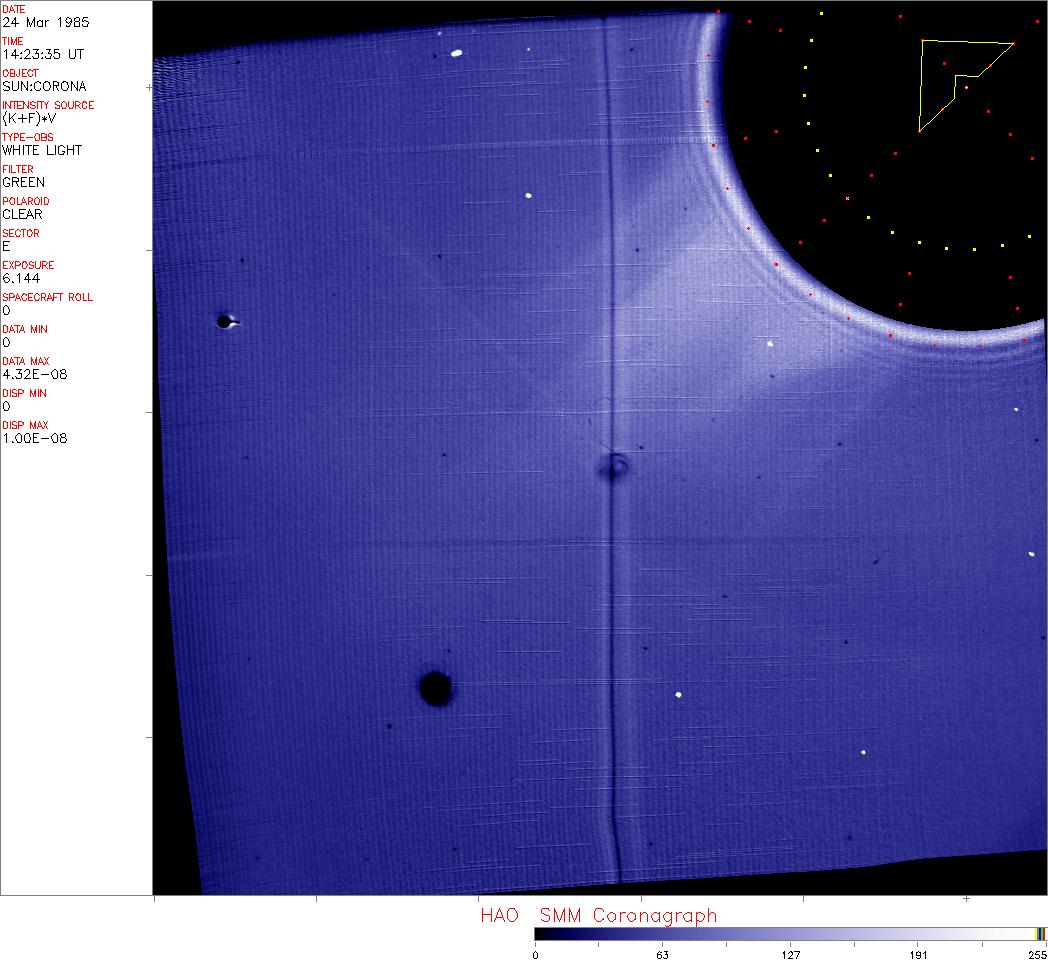Click the large dark circular spot at lower left
The image size is (1048, 960).
[x=435, y=688]
